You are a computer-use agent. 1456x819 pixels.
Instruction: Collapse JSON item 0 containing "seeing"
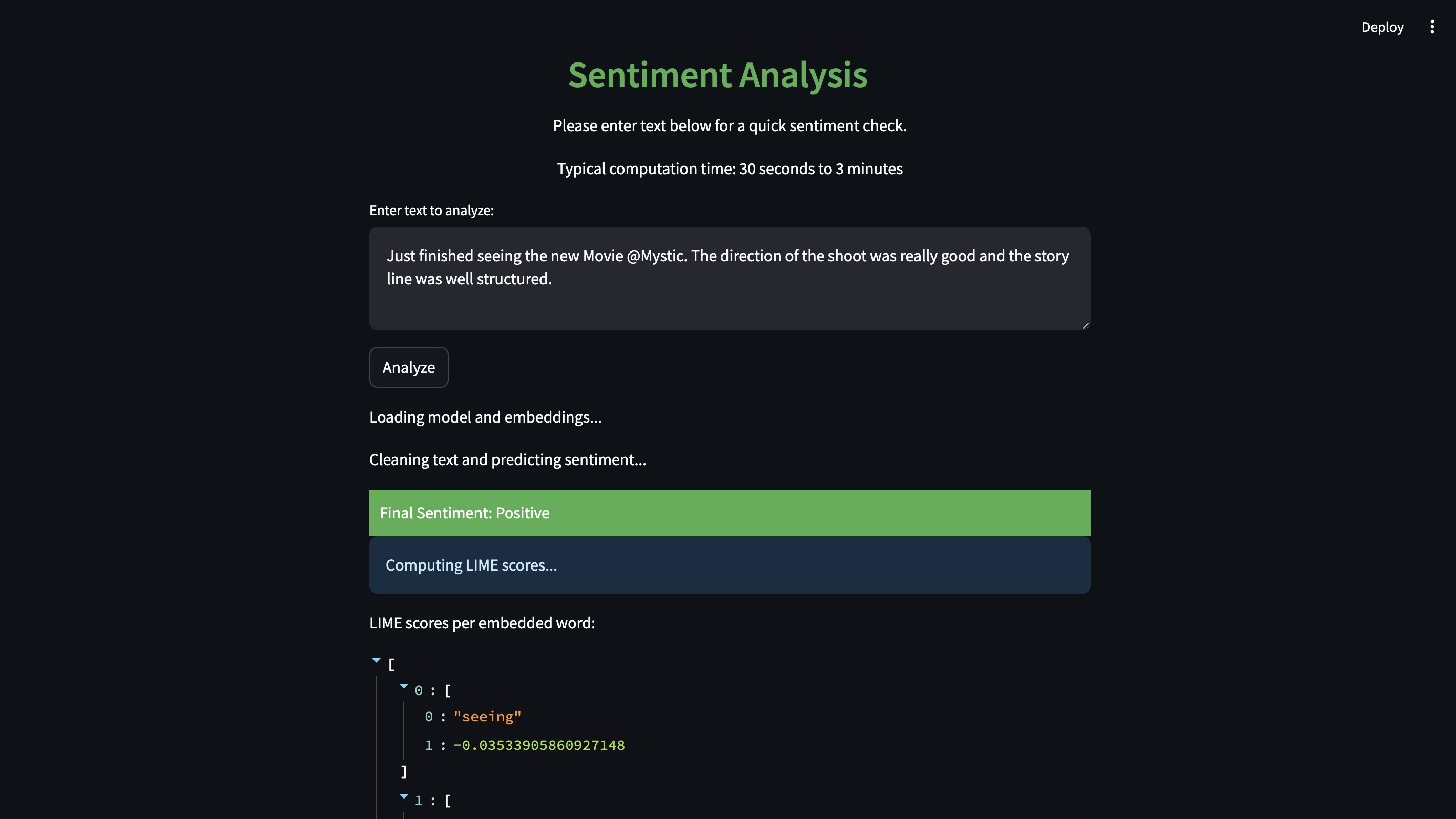pyautogui.click(x=404, y=686)
